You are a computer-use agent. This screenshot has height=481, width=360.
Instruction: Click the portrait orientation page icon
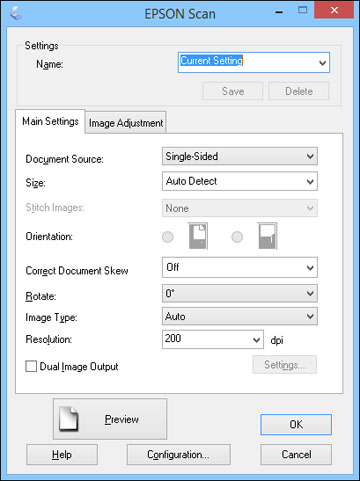(x=198, y=236)
